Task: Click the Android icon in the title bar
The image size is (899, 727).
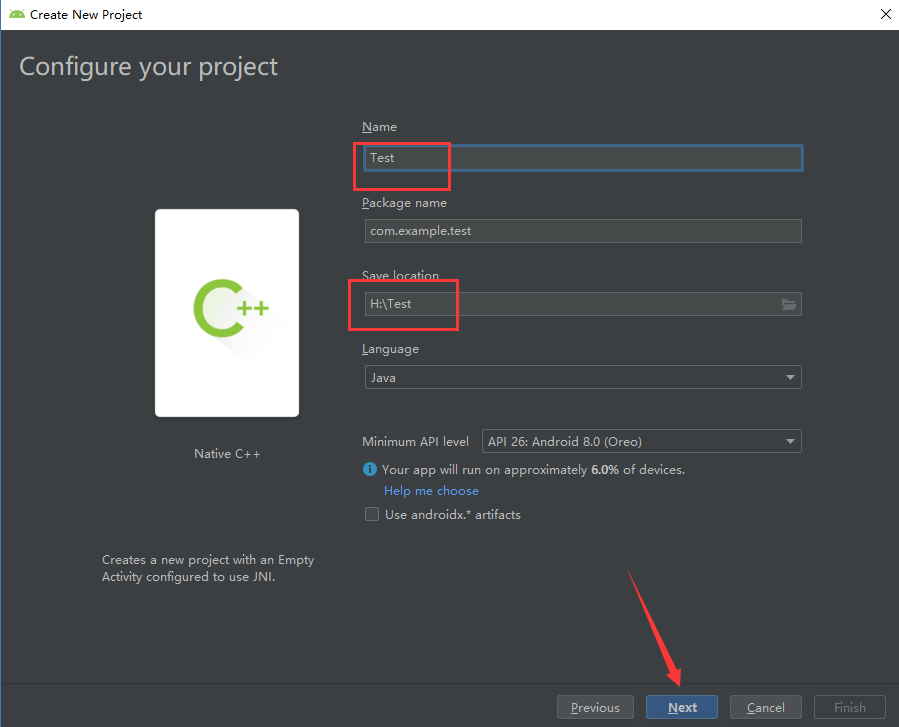Action: click(17, 14)
